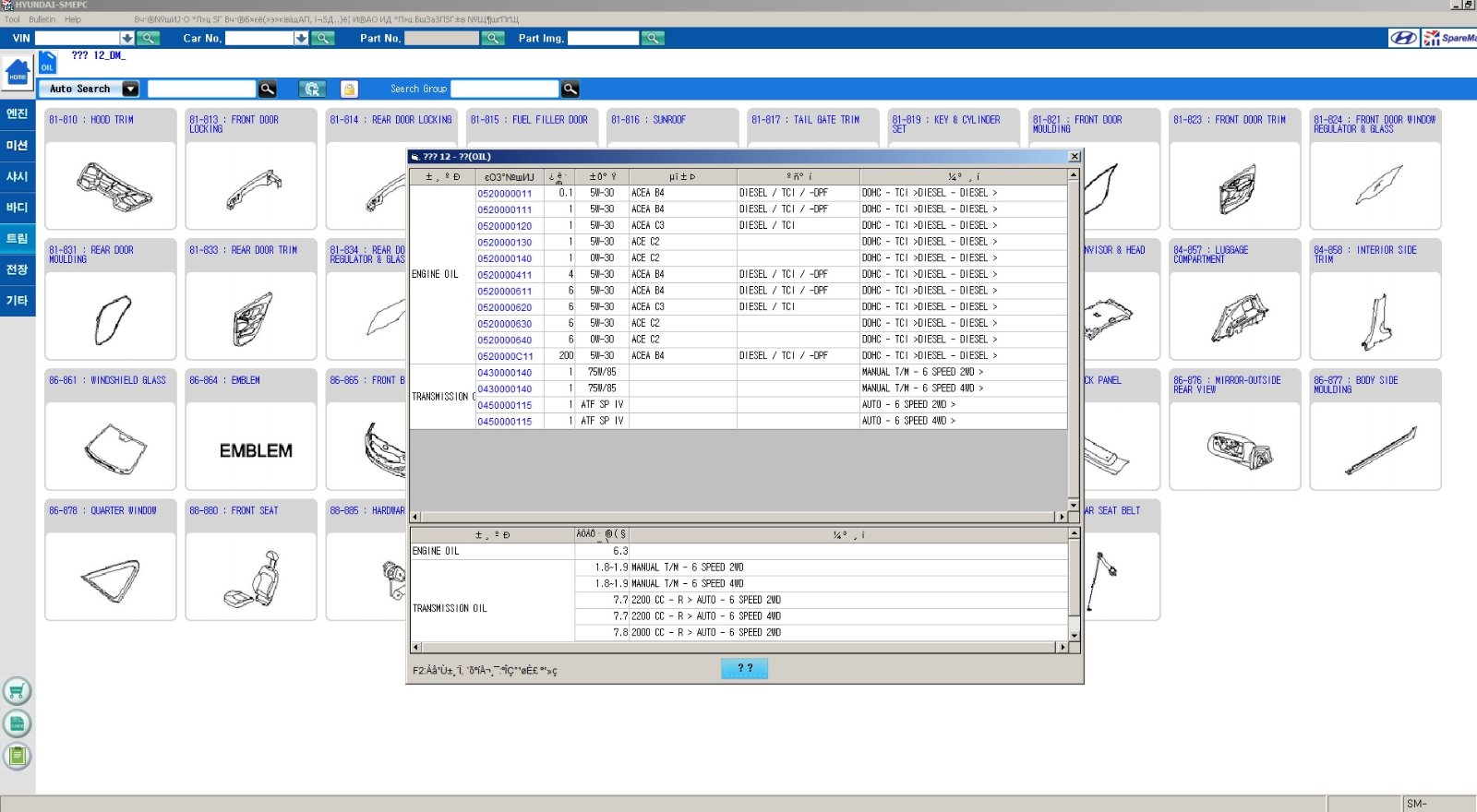Viewport: 1477px width, 812px height.
Task: Click the Search Group magnifier button
Action: coord(570,89)
